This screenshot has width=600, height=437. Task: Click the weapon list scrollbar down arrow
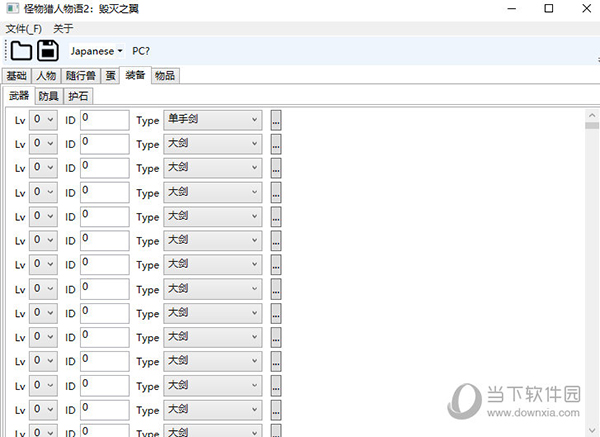coord(592,430)
